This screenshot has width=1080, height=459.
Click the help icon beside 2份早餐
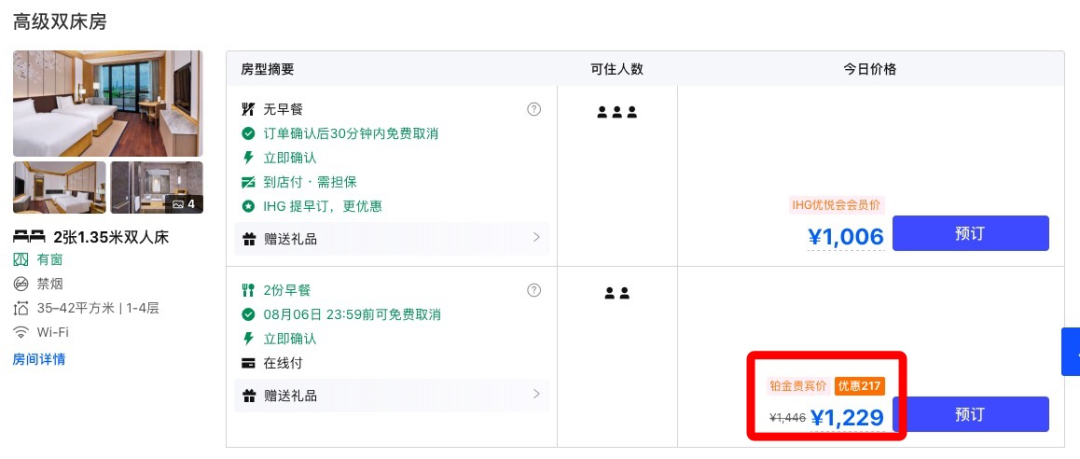point(534,291)
